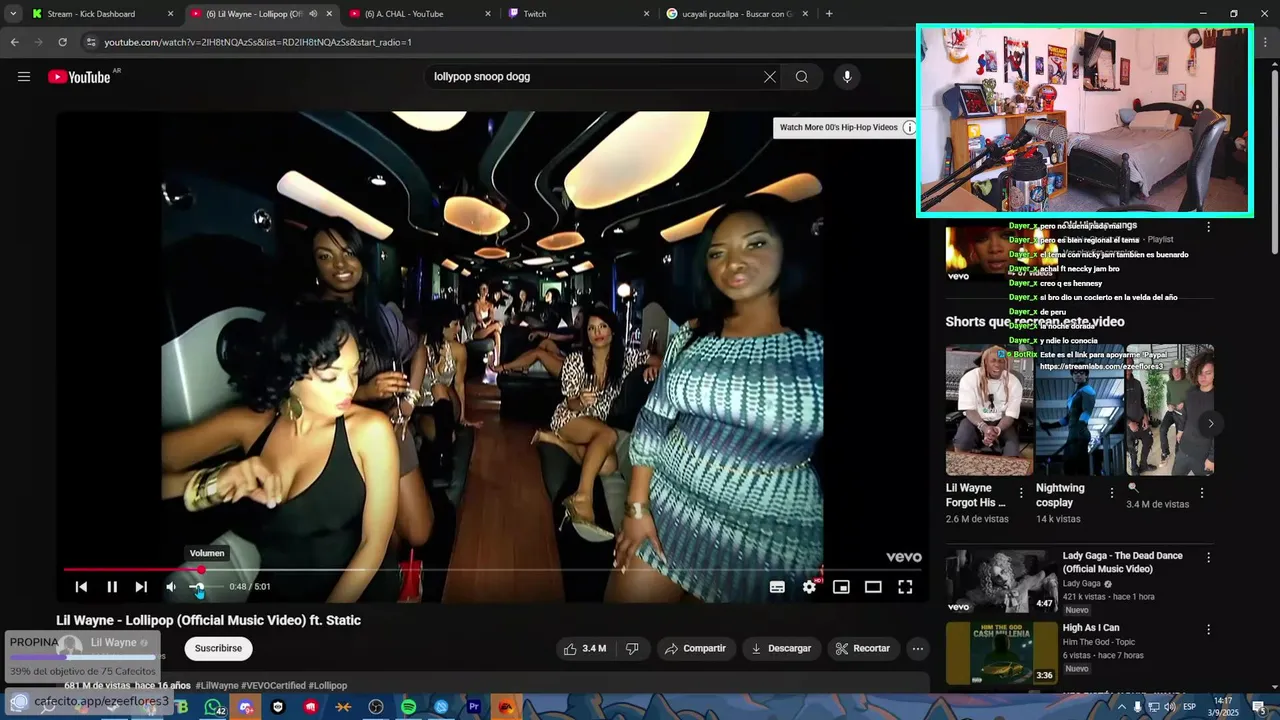Switch to A. CHAL - YouTube tab
The image size is (1280, 720).
(x=421, y=14)
